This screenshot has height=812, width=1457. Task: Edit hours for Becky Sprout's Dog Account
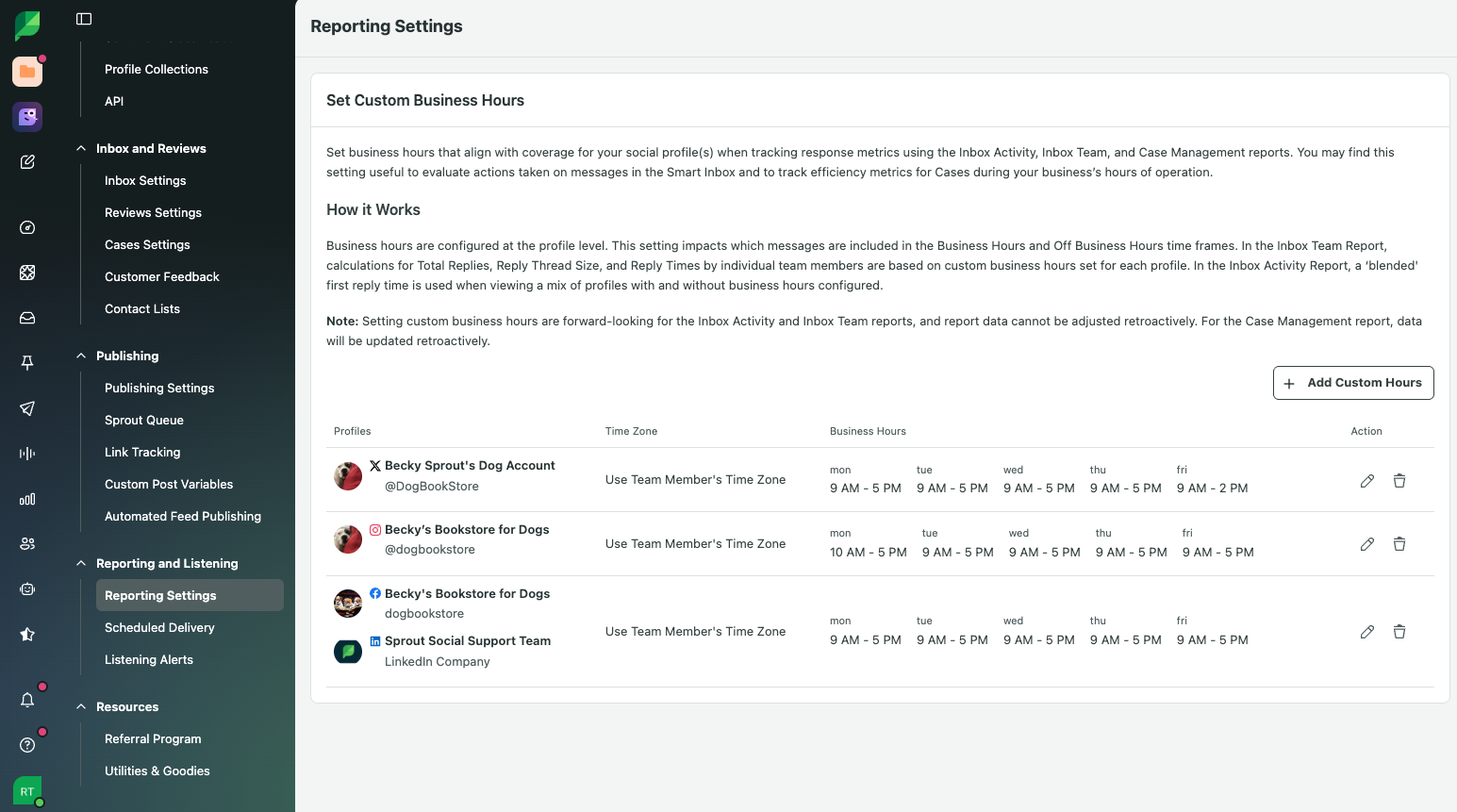click(1366, 481)
